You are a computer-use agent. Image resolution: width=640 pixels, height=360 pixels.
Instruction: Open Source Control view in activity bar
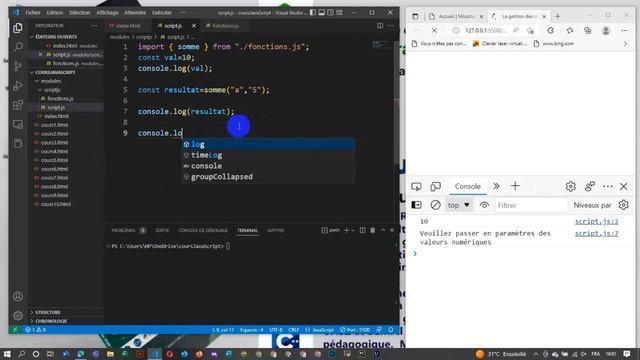click(18, 66)
